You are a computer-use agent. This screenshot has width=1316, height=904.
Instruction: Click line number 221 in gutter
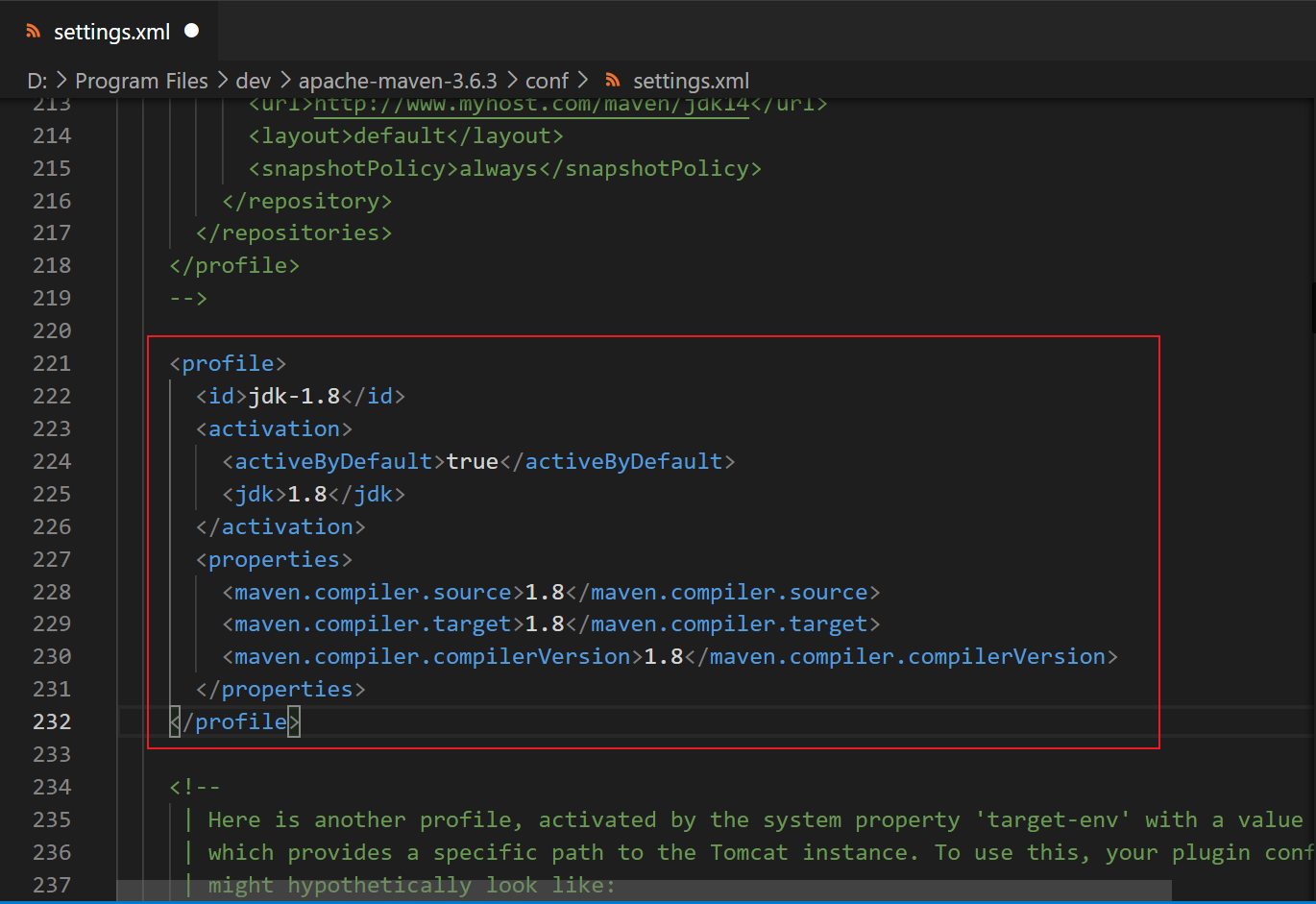(x=52, y=363)
